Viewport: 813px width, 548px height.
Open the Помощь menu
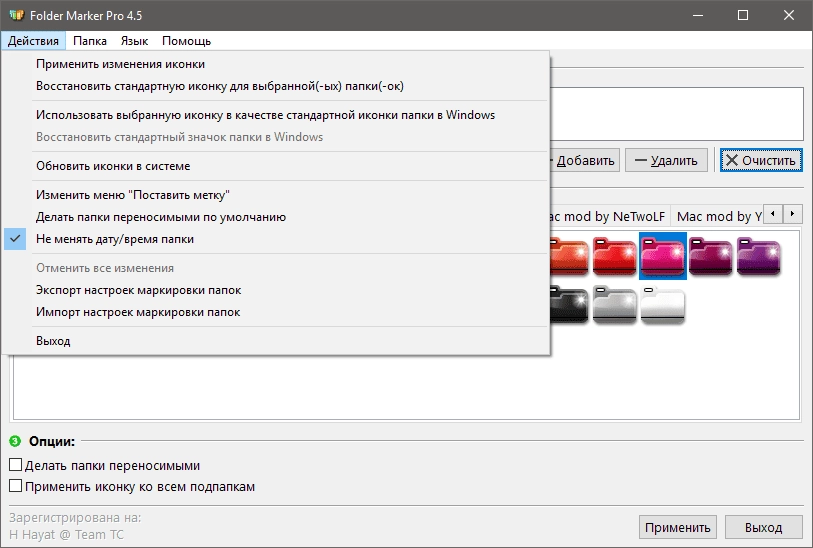pyautogui.click(x=187, y=40)
